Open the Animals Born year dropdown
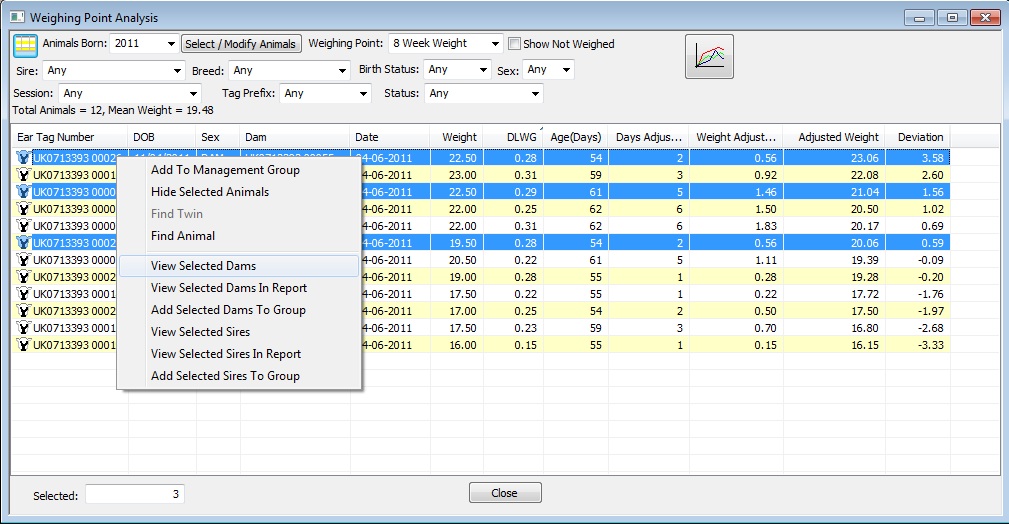Image resolution: width=1009 pixels, height=524 pixels. [x=171, y=44]
